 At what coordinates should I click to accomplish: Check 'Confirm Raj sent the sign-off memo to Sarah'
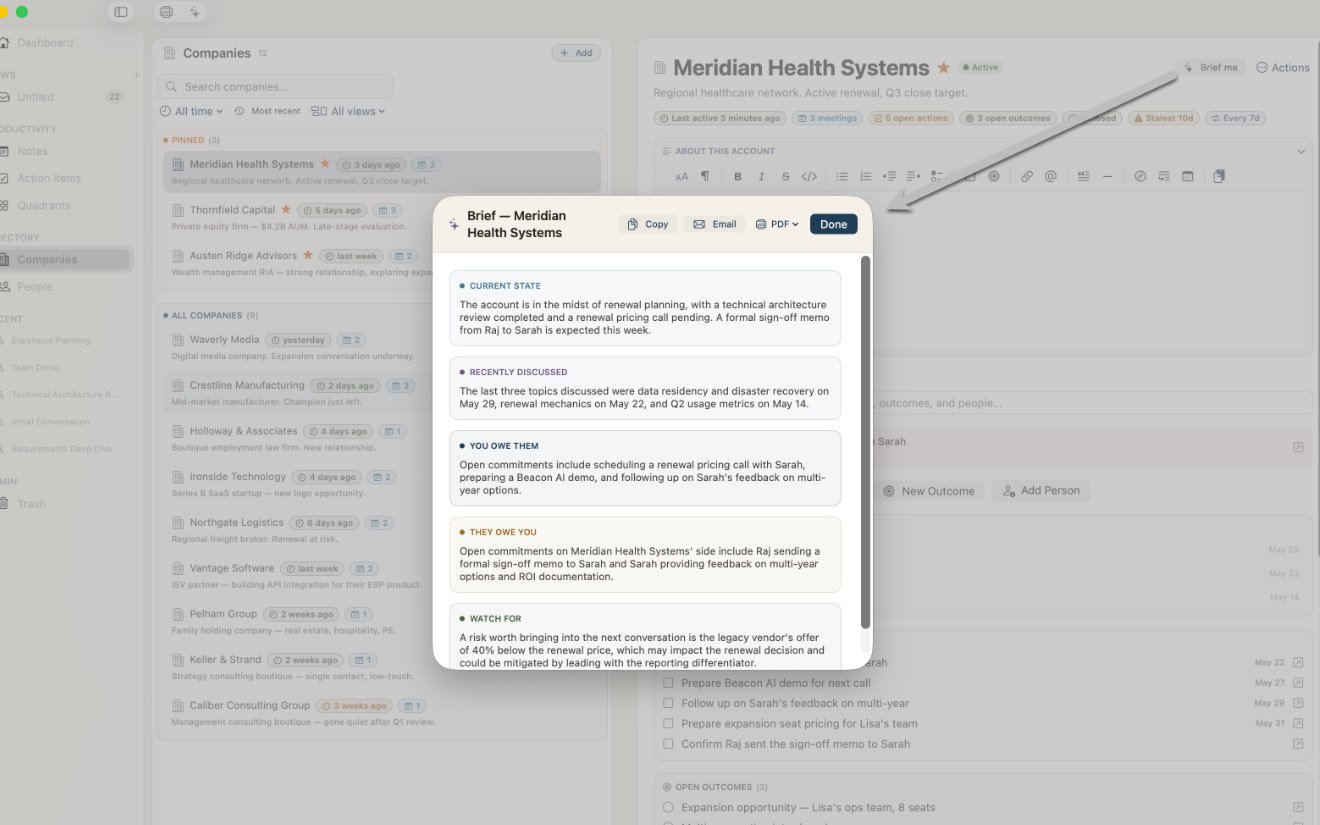click(669, 744)
